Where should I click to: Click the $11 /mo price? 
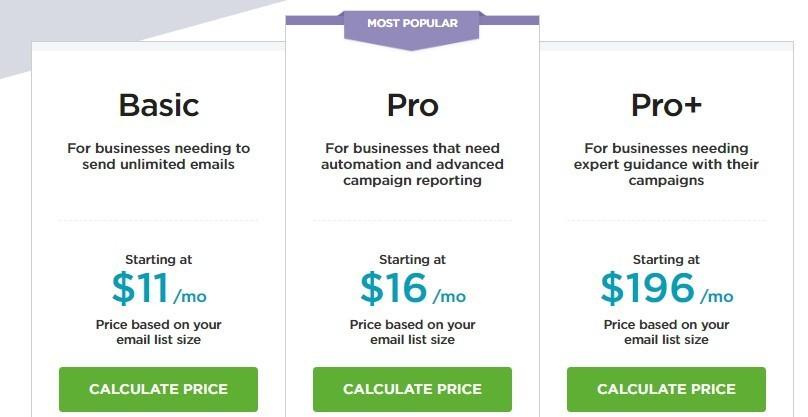click(158, 288)
